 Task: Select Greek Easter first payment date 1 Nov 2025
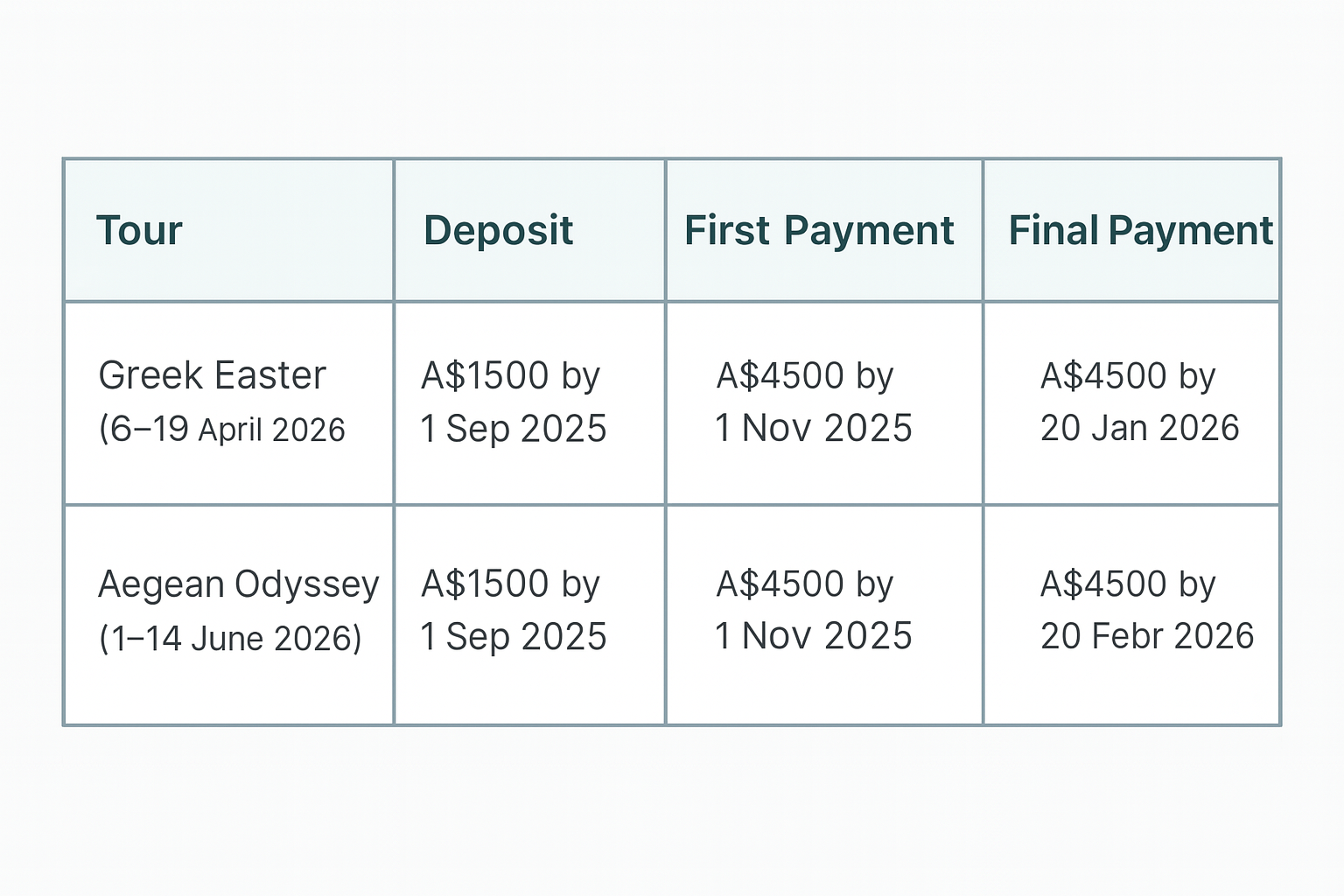814,428
